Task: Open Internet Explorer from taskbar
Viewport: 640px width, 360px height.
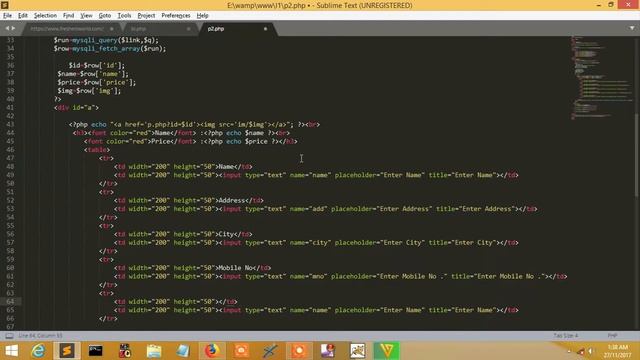Action: click(x=38, y=351)
